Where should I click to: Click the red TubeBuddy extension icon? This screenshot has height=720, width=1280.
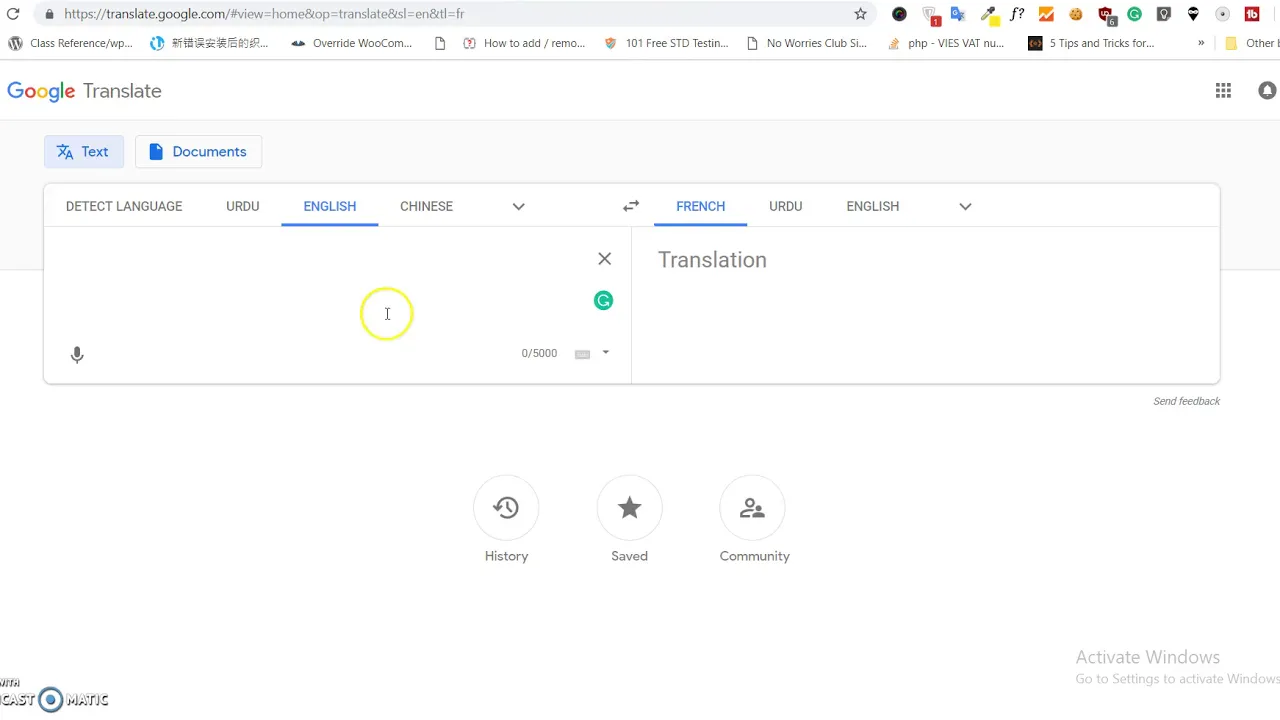(1252, 14)
